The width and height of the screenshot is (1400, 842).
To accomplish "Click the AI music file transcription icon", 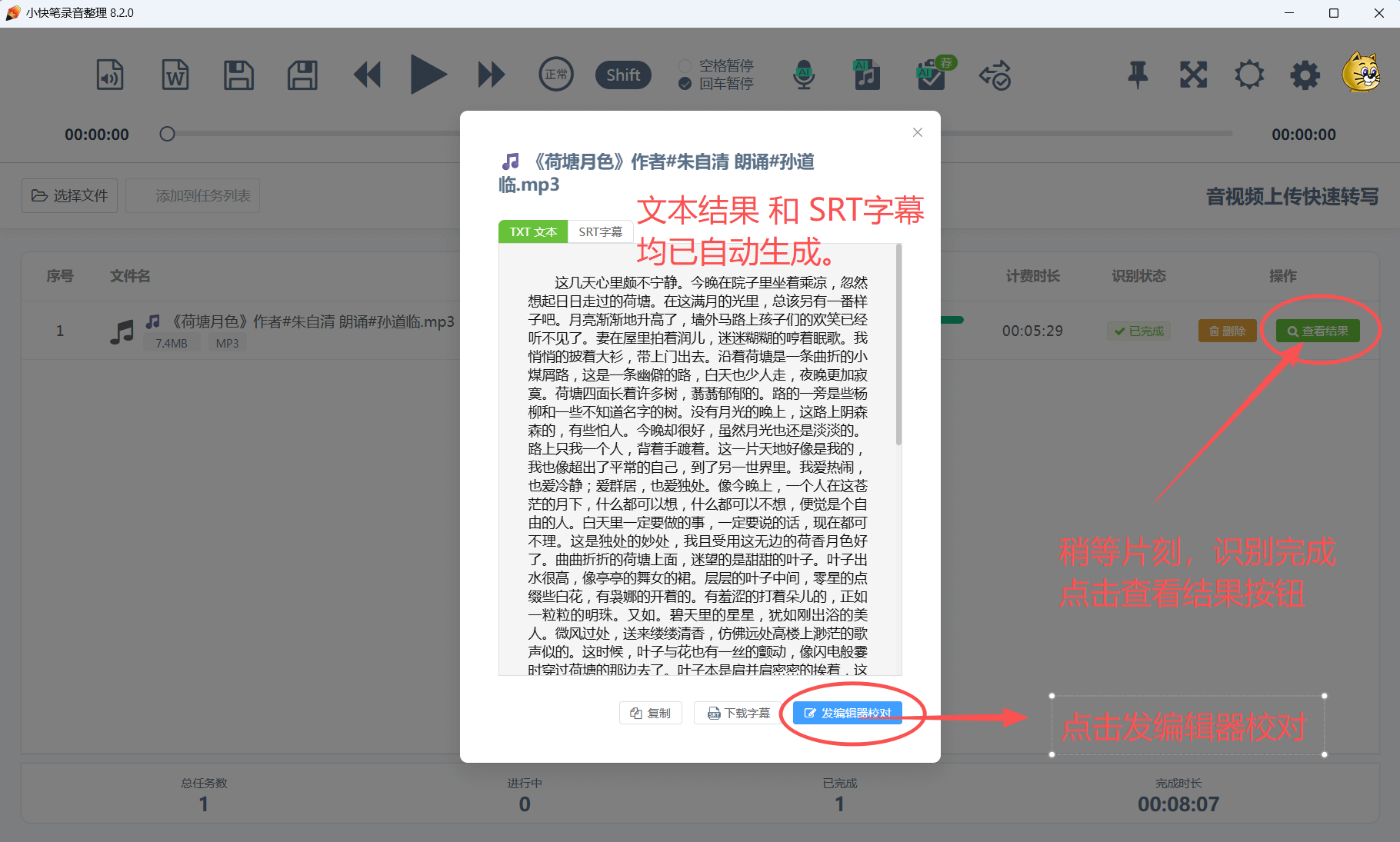I will tap(867, 75).
